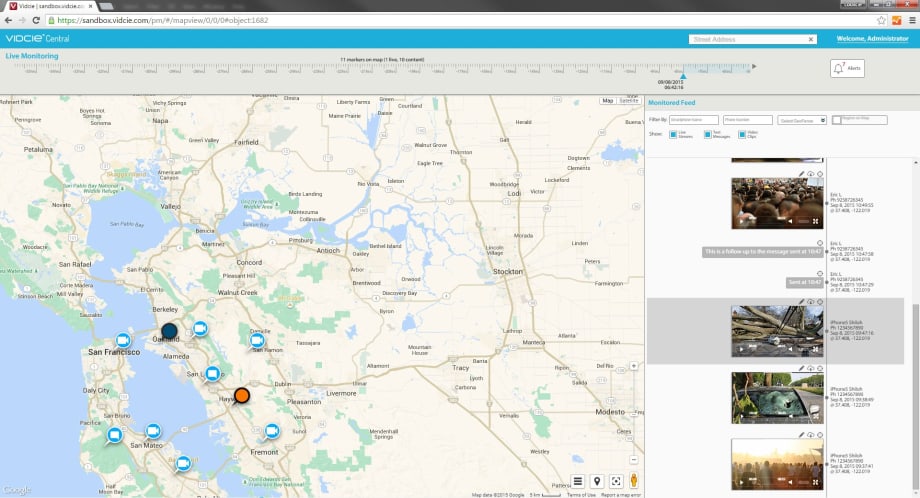Select circle marker above windshield video
This screenshot has width=920, height=498.
(820, 368)
